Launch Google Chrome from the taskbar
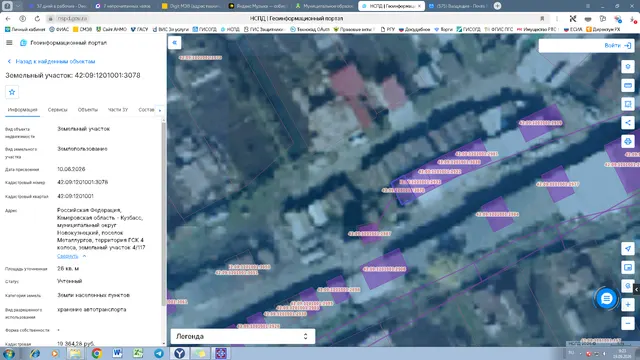Image resolution: width=640 pixels, height=360 pixels. pos(97,353)
